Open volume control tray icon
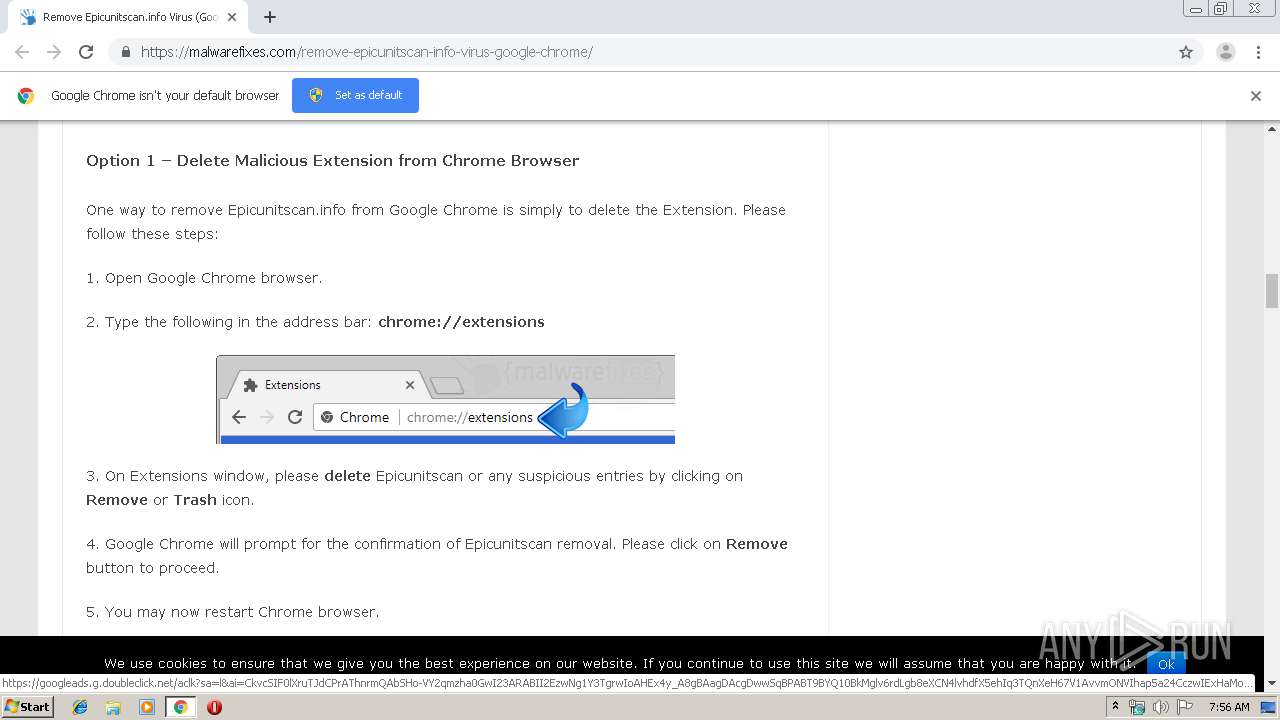This screenshot has height=720, width=1280. coord(1160,707)
